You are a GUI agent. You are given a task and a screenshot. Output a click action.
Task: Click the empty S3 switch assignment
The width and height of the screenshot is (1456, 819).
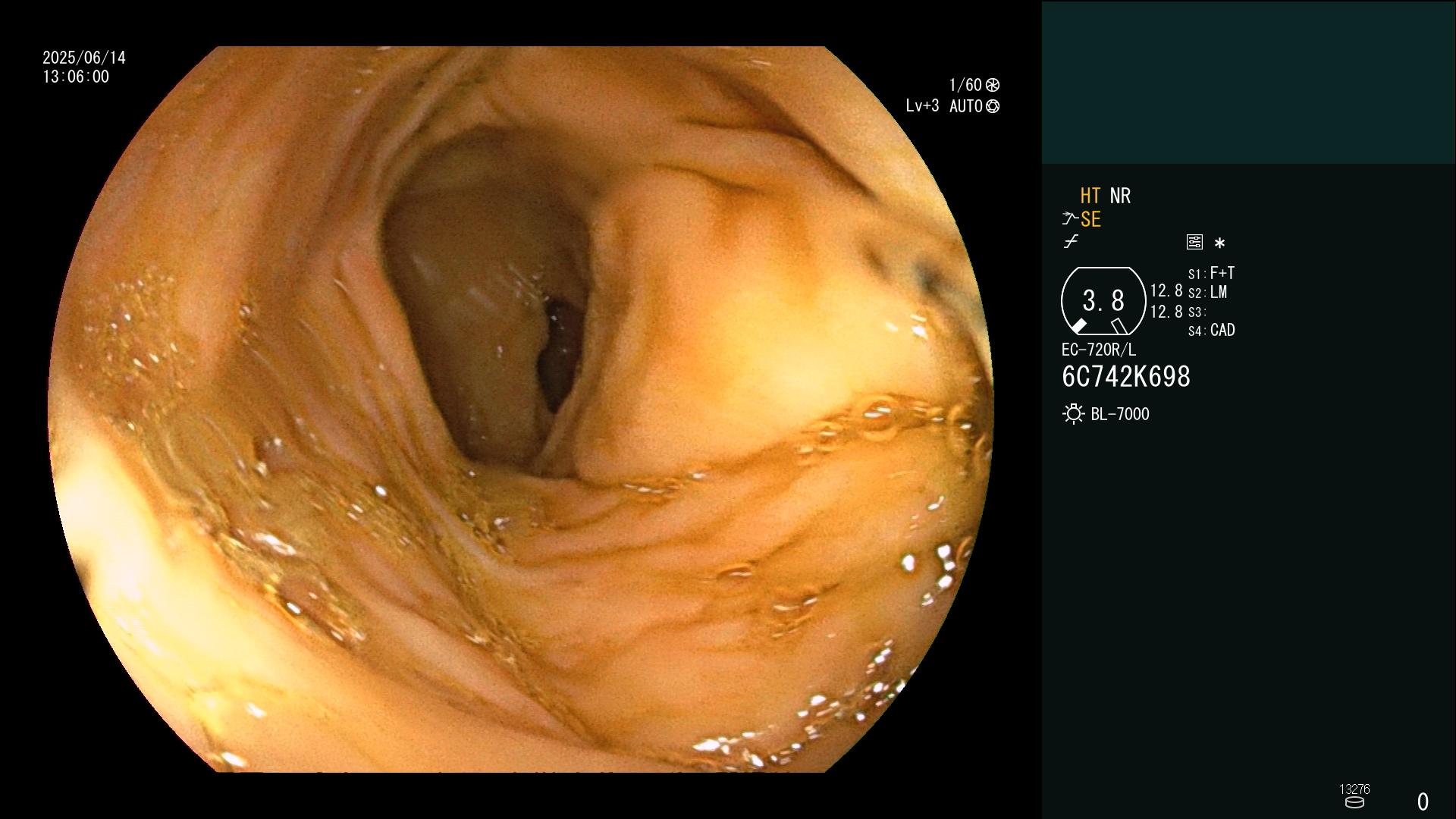click(x=1197, y=312)
